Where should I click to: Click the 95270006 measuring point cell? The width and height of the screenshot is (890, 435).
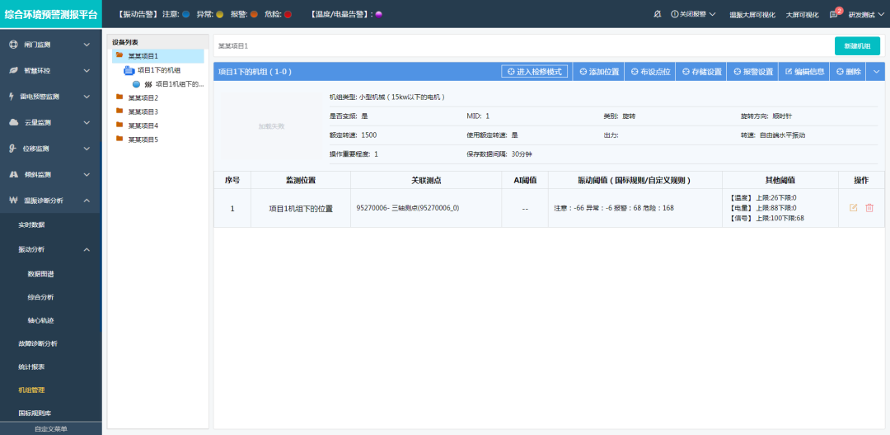coord(426,208)
